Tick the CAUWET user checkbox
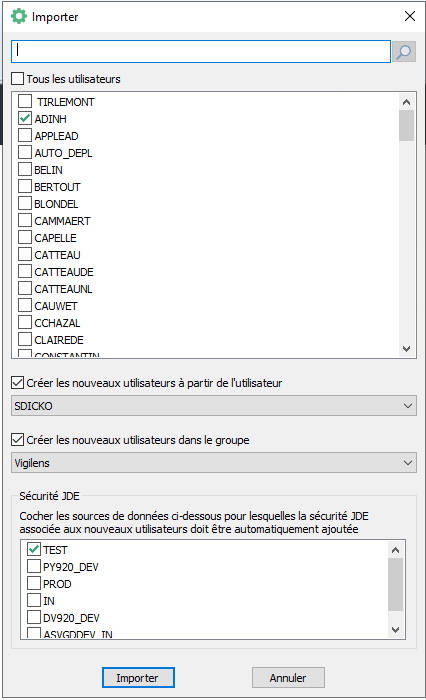The height and width of the screenshot is (700, 426). pos(25,305)
